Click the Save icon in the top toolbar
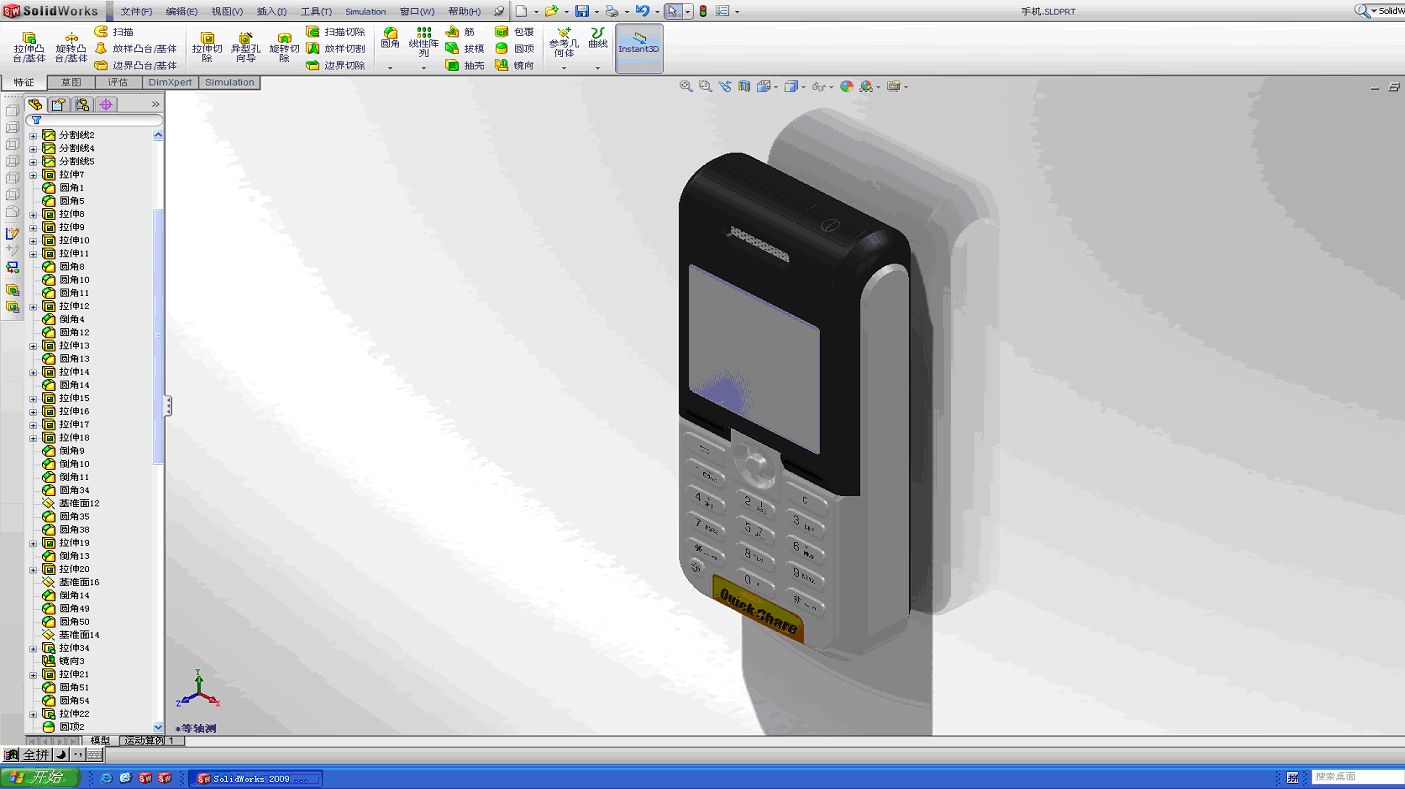The width and height of the screenshot is (1405, 789). [x=581, y=11]
